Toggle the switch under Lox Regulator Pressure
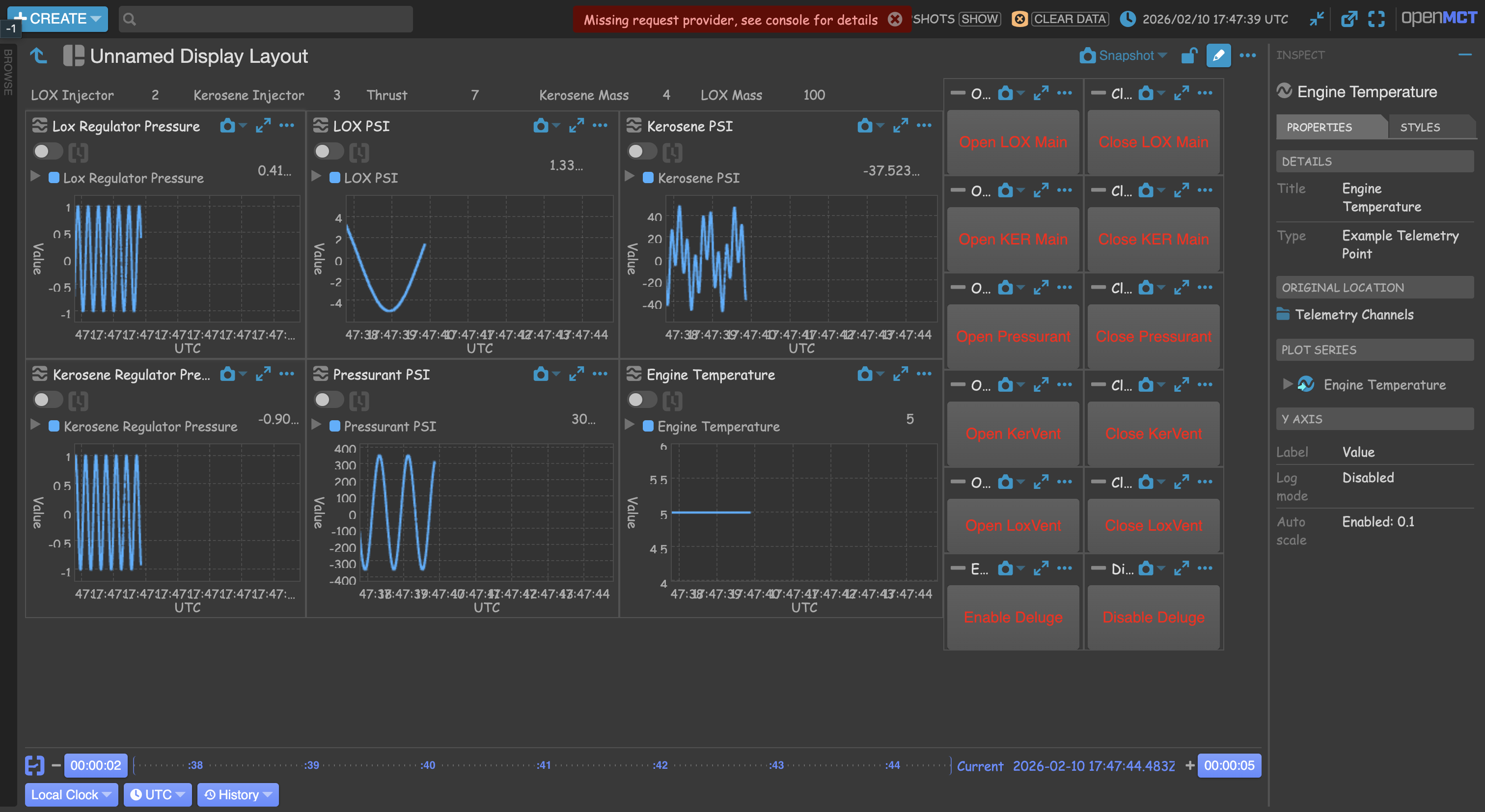Viewport: 1485px width, 812px height. coord(47,152)
